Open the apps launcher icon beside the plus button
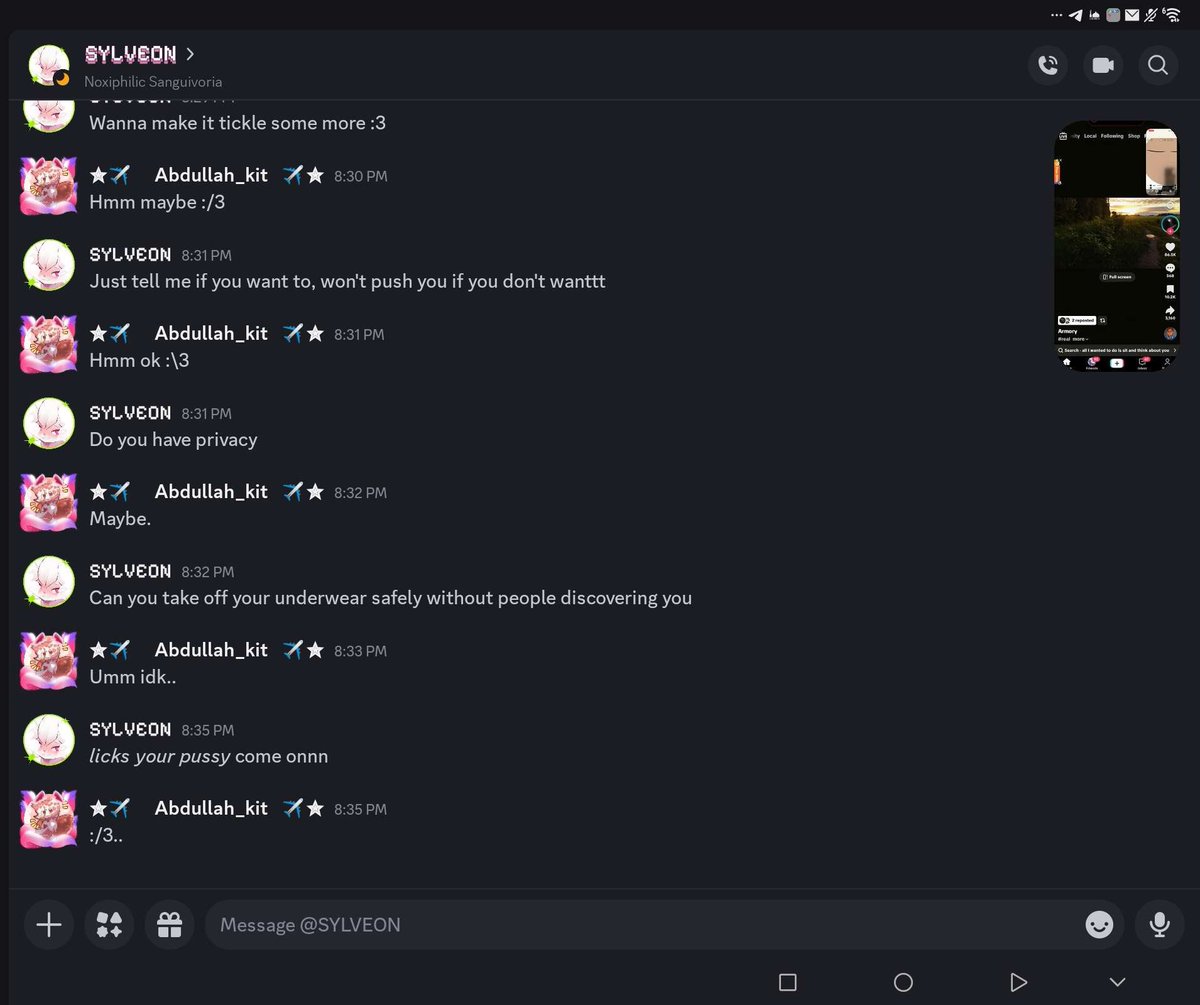 (109, 925)
